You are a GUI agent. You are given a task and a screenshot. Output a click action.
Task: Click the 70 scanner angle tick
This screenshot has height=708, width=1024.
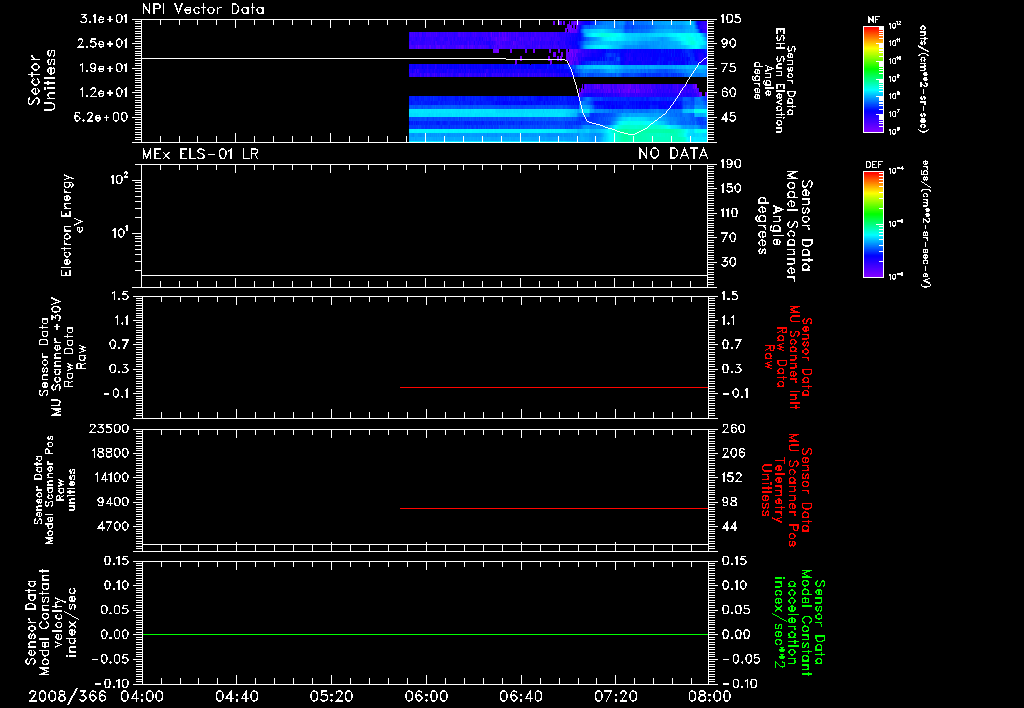tap(728, 237)
